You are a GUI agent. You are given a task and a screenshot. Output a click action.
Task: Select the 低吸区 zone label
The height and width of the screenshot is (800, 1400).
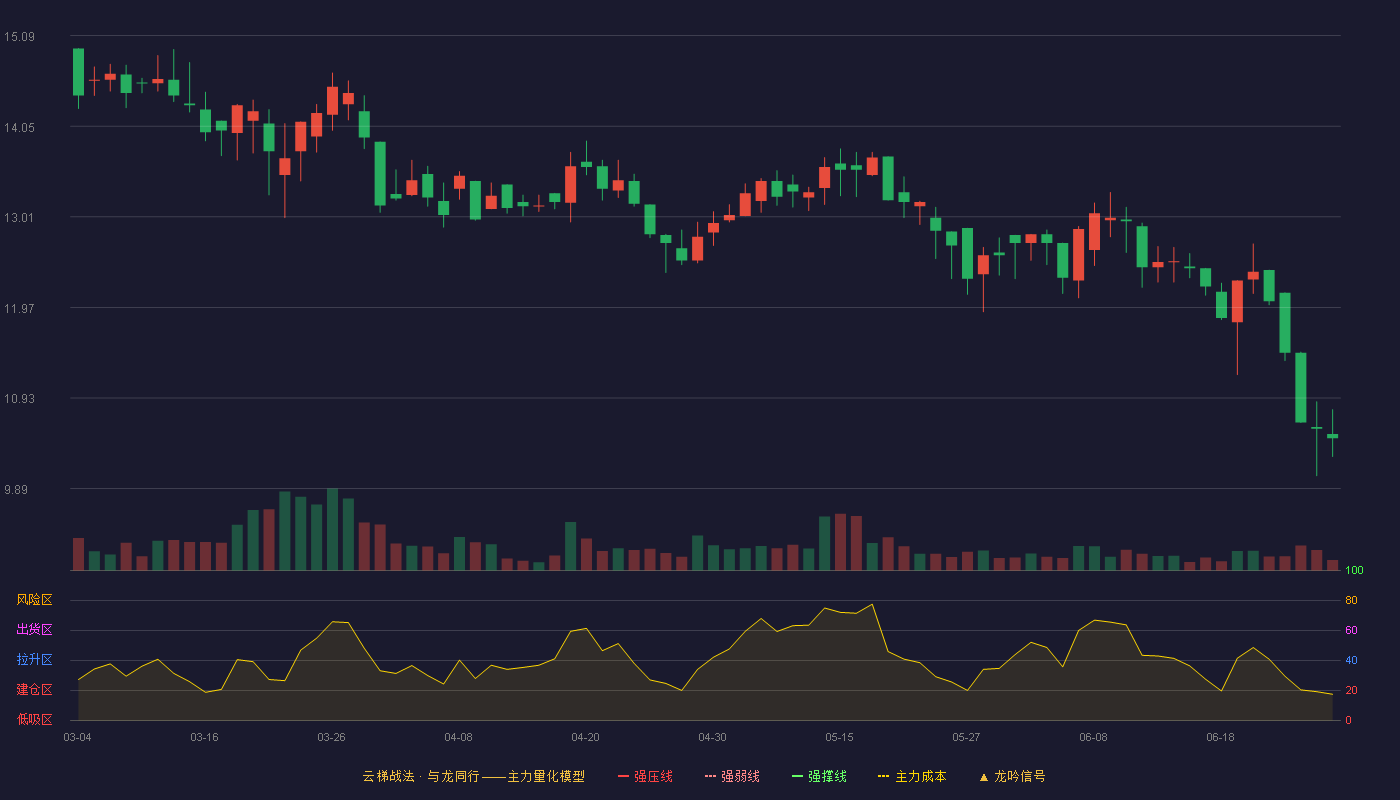[34, 719]
